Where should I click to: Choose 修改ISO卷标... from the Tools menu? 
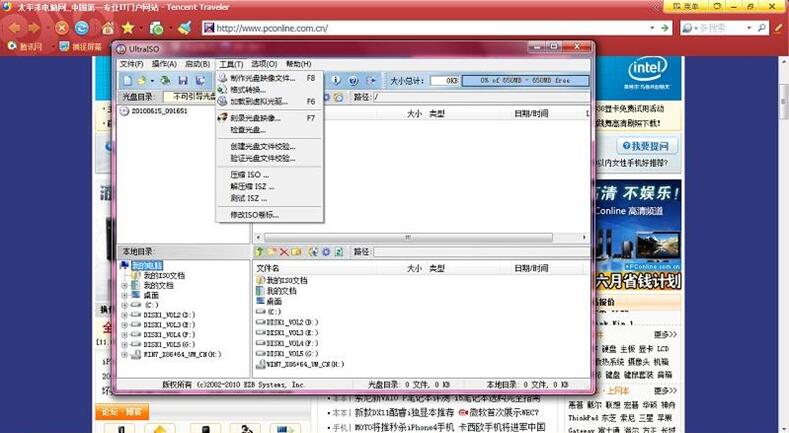tap(269, 215)
